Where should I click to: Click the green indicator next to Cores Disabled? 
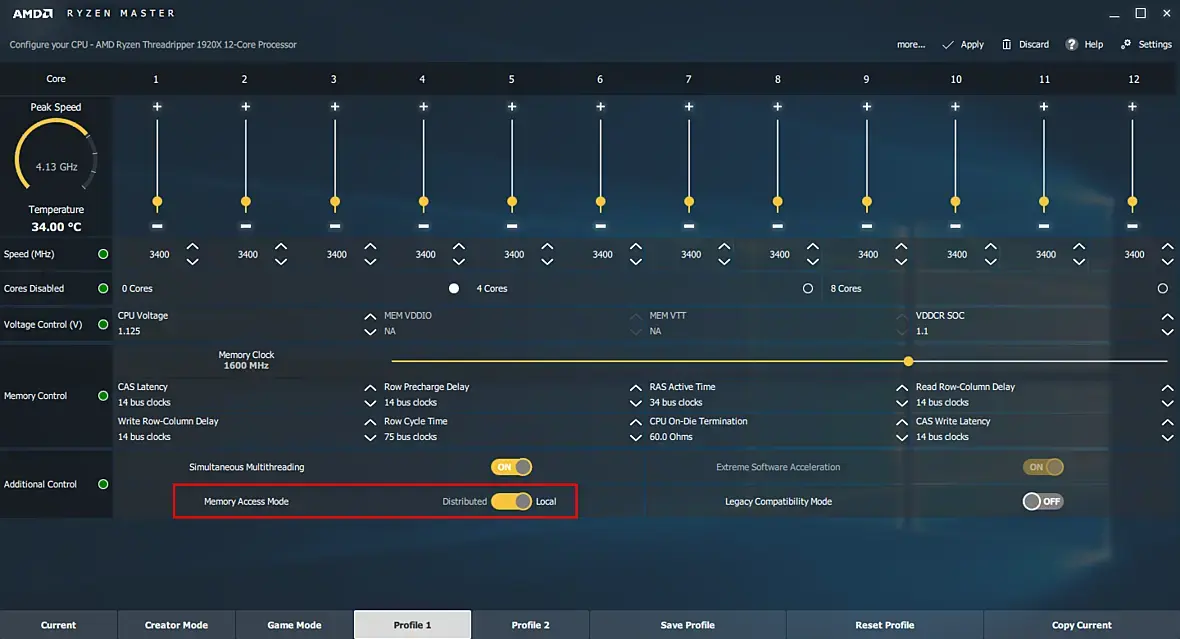(x=103, y=288)
